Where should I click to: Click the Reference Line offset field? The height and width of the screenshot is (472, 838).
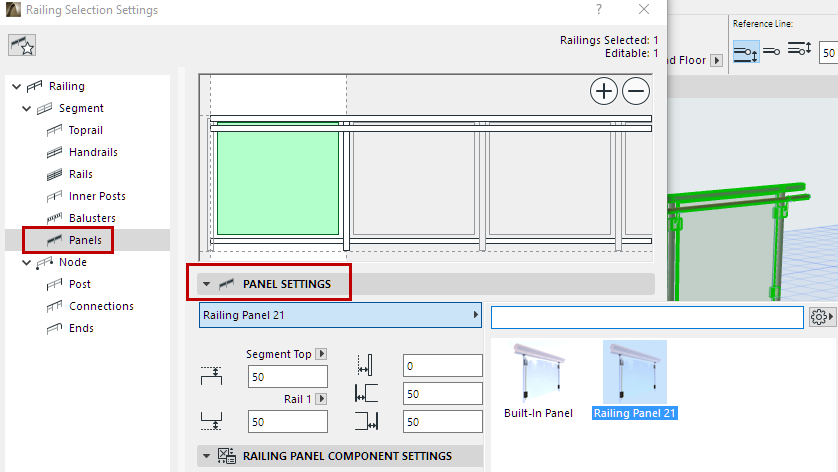click(828, 52)
